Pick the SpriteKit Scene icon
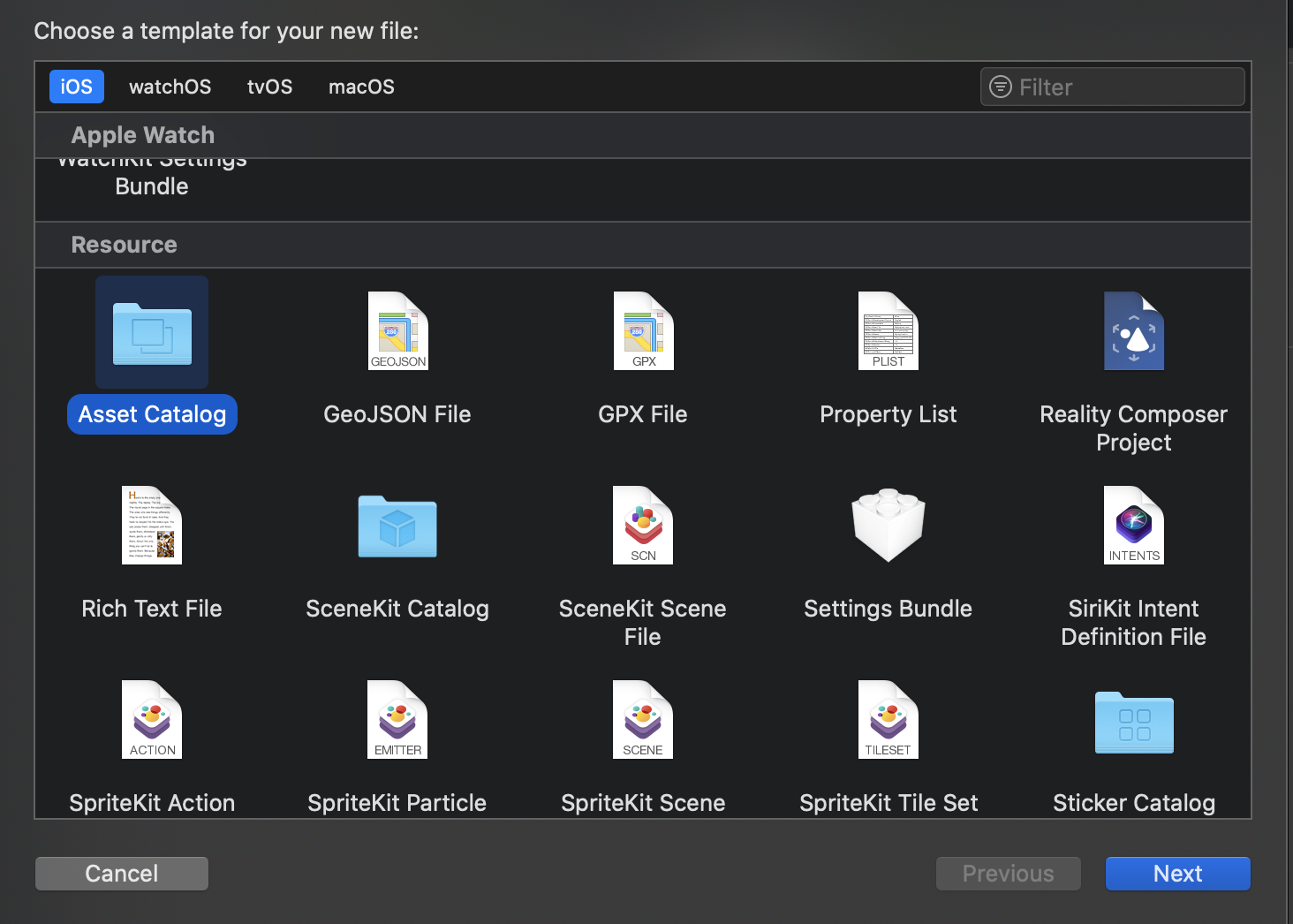Viewport: 1293px width, 924px height. coord(643,719)
